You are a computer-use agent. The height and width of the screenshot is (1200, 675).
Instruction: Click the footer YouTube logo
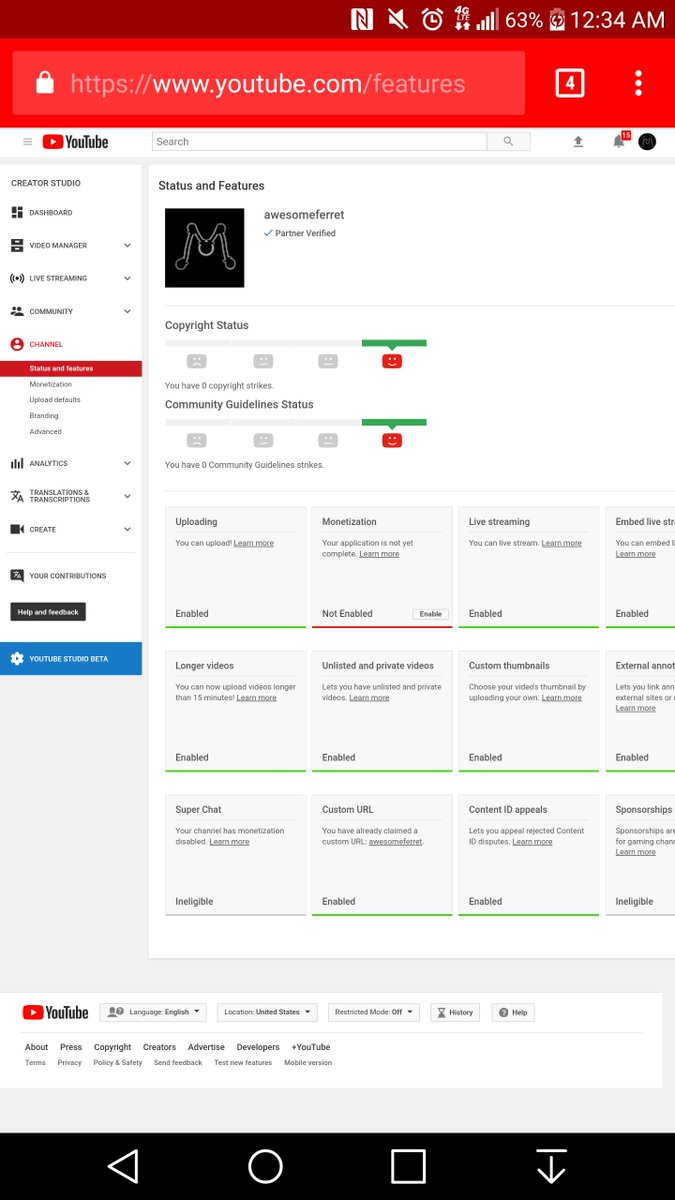coord(56,1012)
